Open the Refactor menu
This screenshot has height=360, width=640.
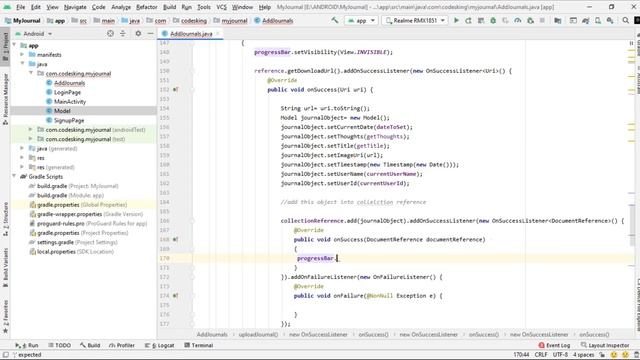pyautogui.click(x=147, y=7)
